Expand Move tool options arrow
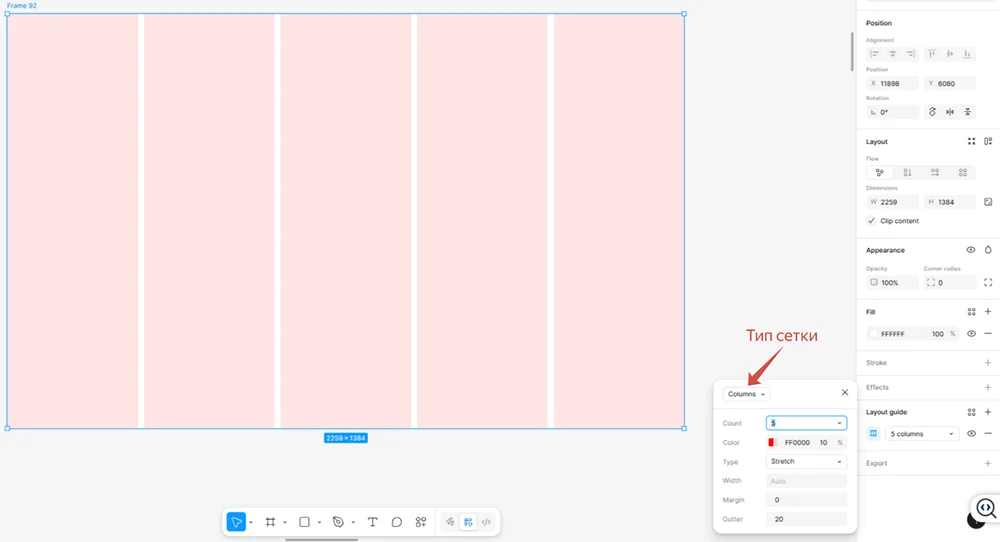Screen dimensions: 1000x542 tap(251, 522)
